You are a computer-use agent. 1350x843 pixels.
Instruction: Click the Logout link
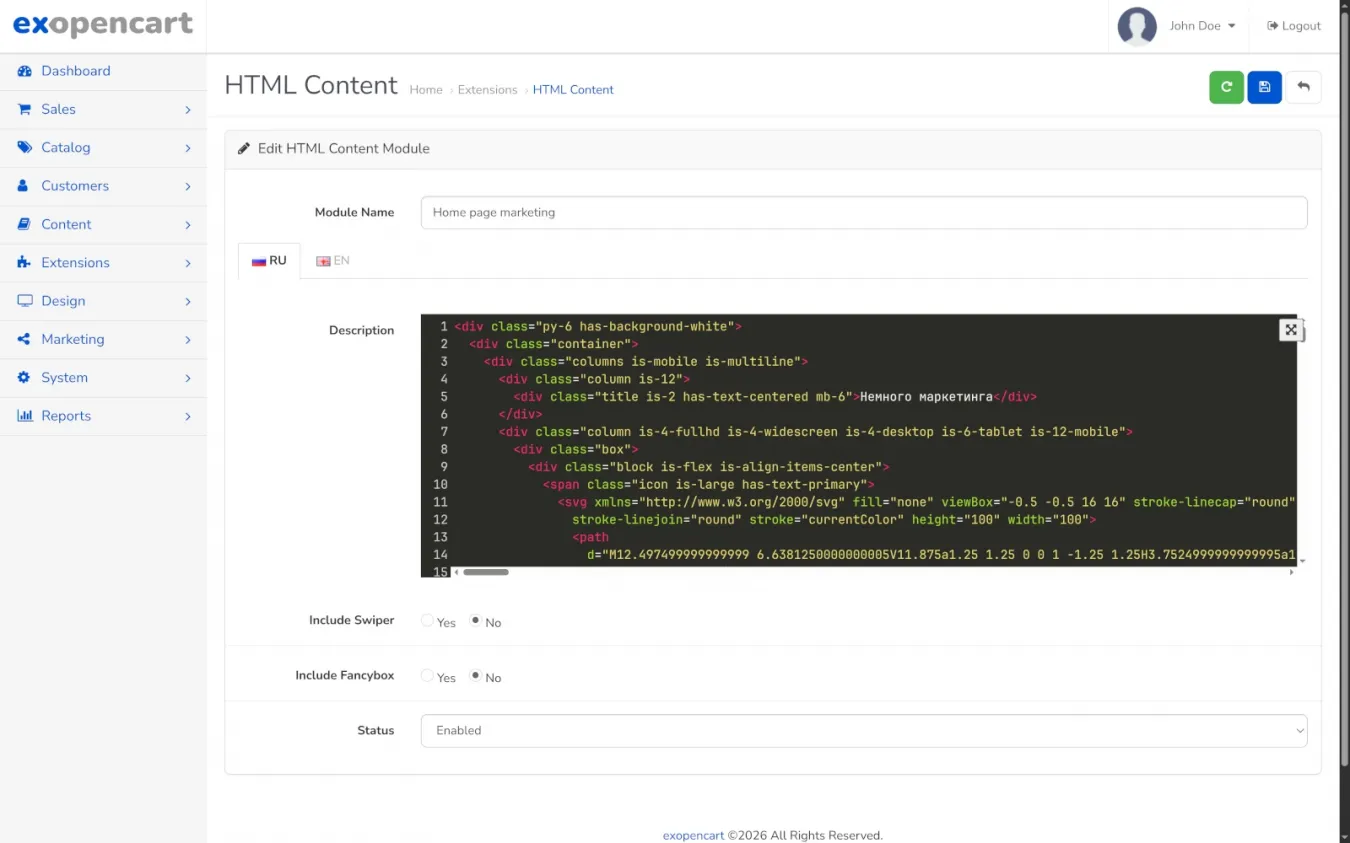[x=1294, y=26]
